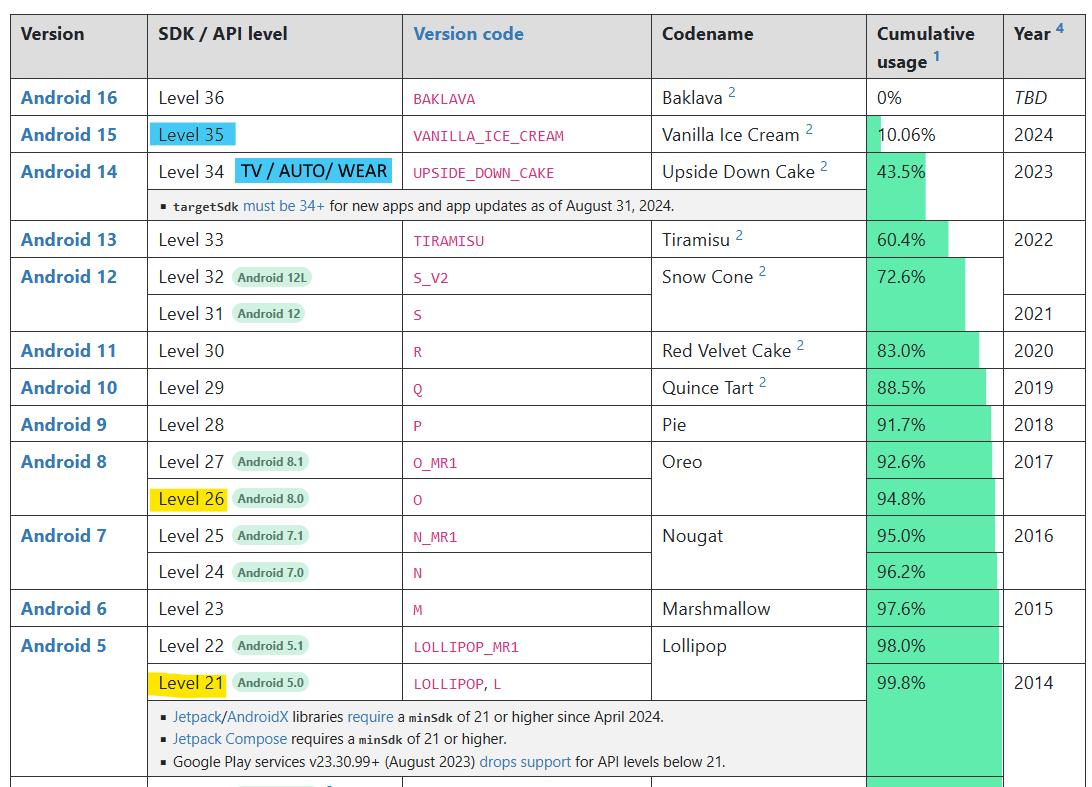
Task: Select the N_MR1 version code
Action: click(435, 537)
